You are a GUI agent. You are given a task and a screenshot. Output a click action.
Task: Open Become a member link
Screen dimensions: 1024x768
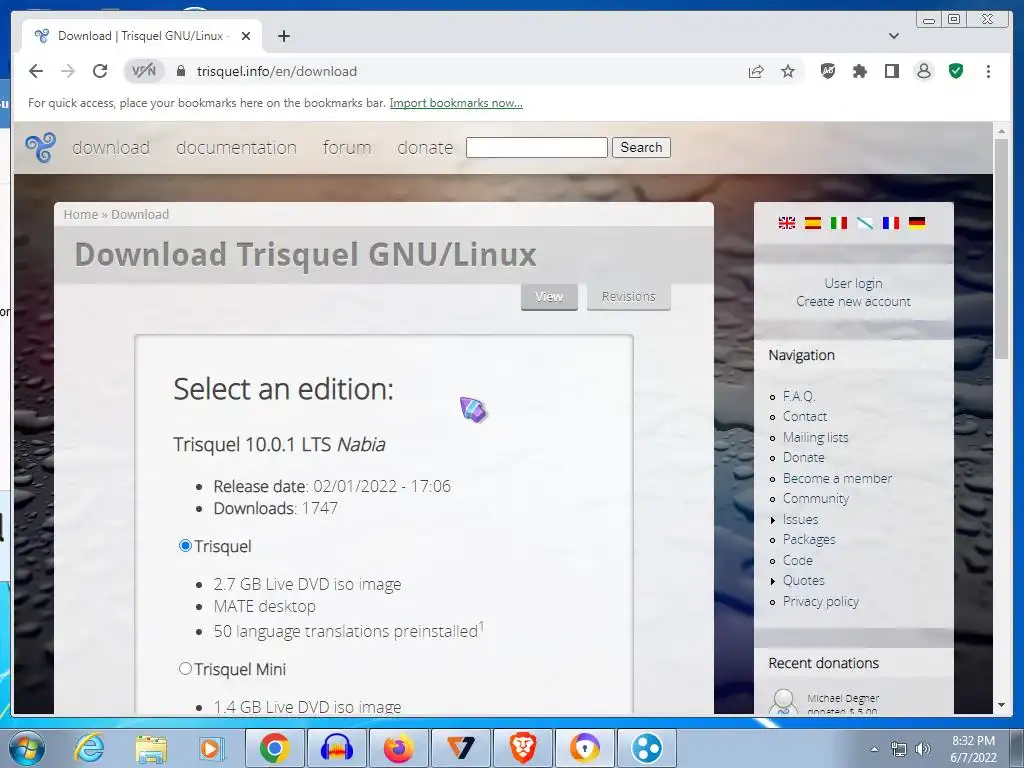(837, 478)
